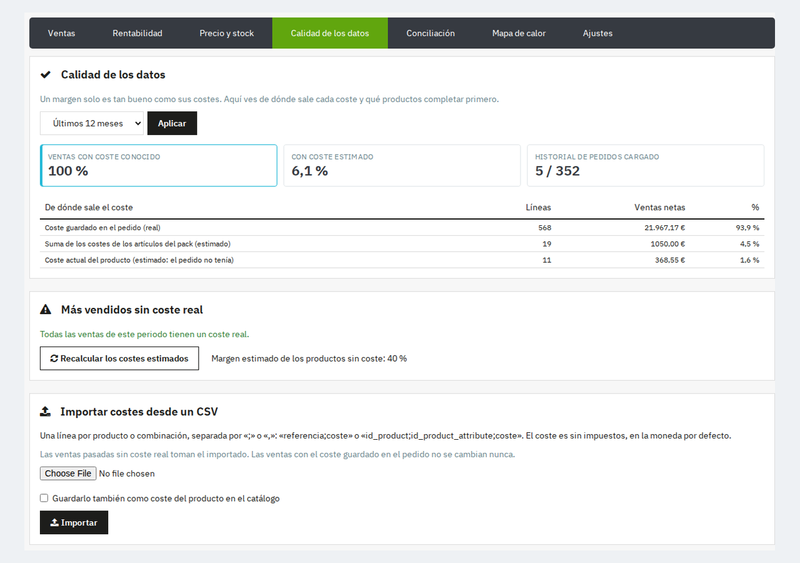Switch to Mapa de calor tab
The height and width of the screenshot is (563, 800).
coord(519,33)
